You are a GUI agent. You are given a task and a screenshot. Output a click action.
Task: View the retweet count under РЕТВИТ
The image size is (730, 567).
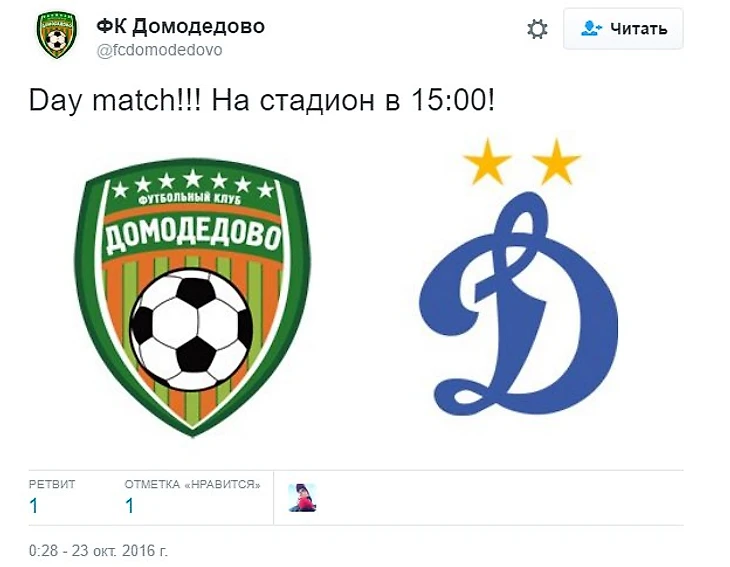pos(34,506)
